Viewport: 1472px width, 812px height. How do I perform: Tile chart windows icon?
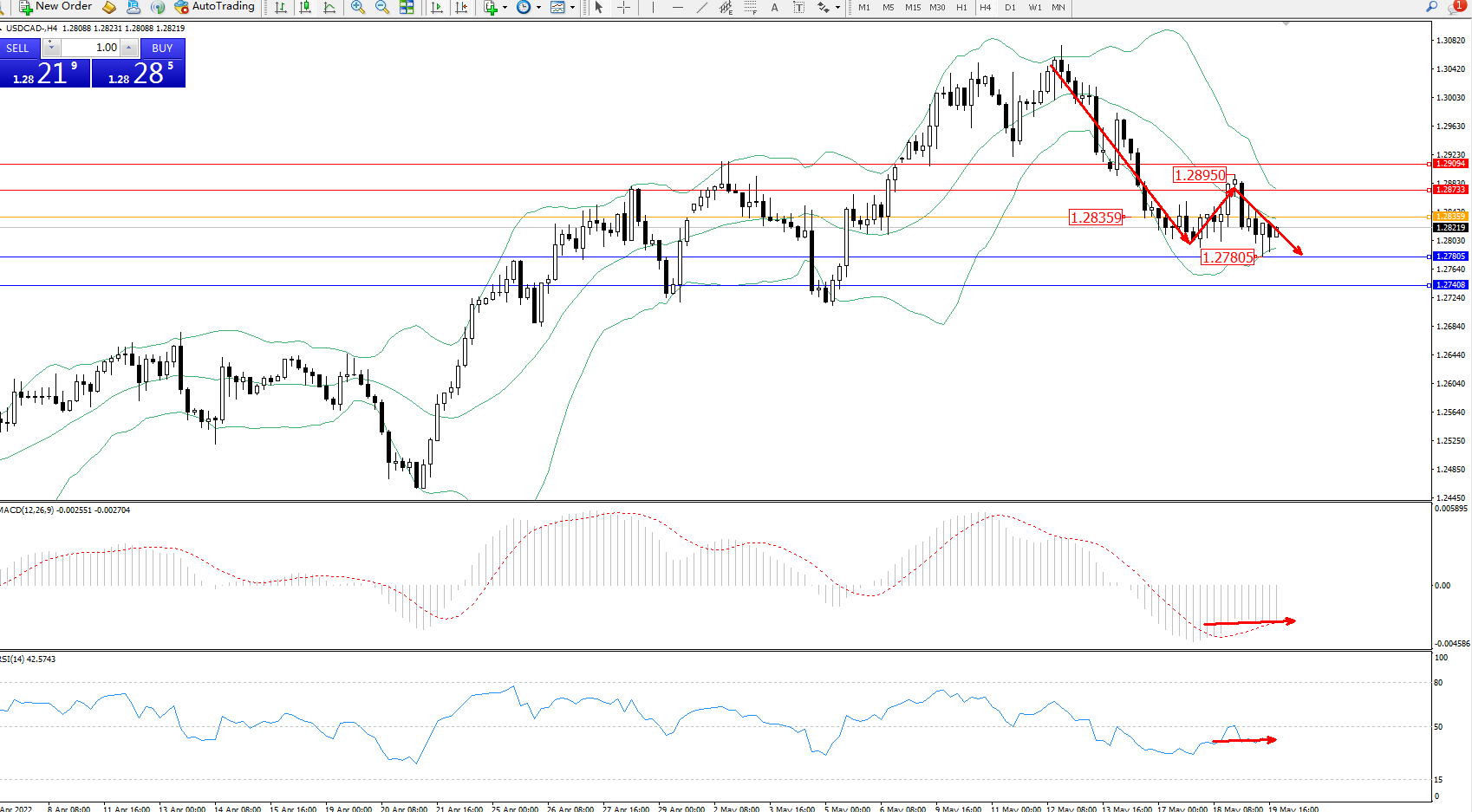[x=407, y=7]
